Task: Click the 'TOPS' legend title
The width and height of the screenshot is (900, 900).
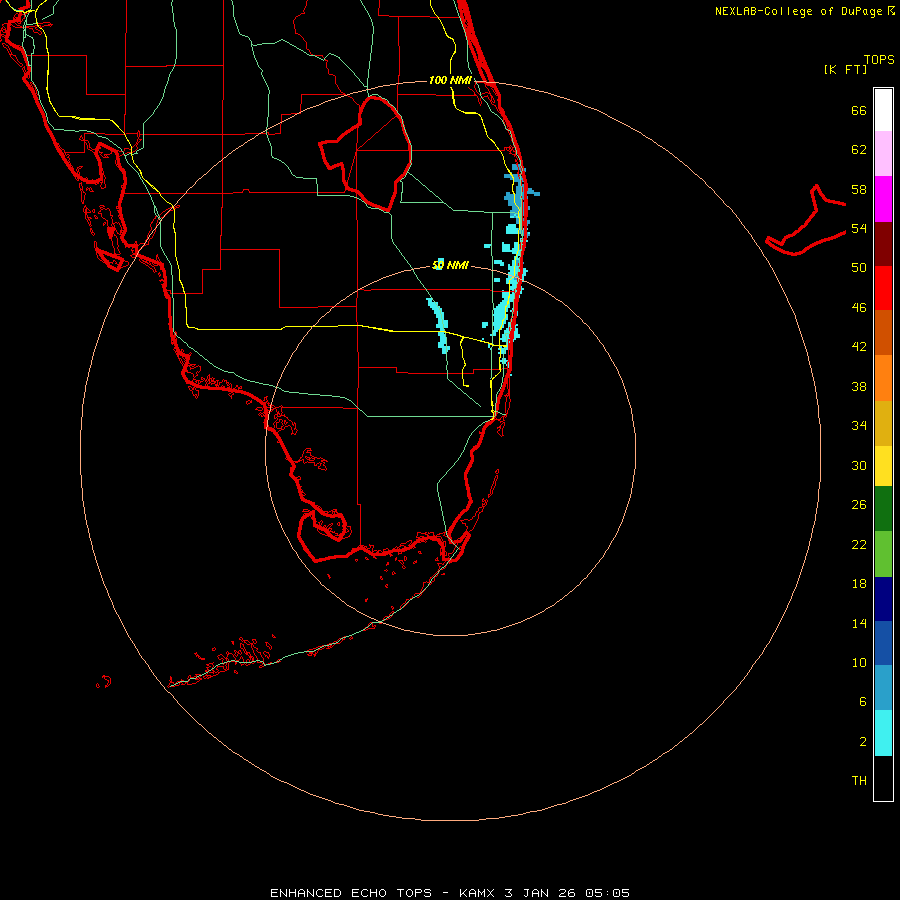Action: coord(879,60)
